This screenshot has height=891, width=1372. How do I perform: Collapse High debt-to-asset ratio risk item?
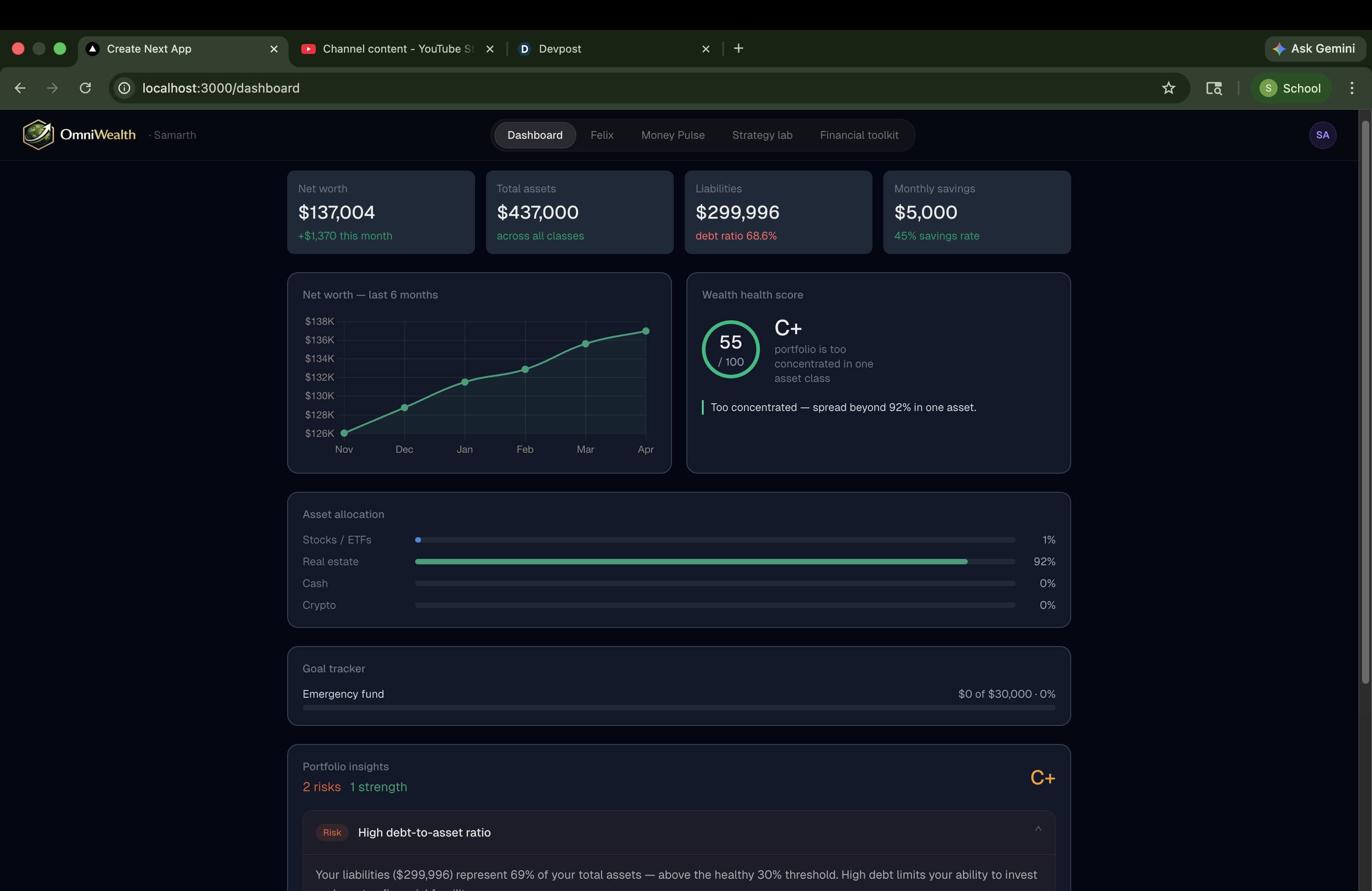pyautogui.click(x=1038, y=829)
